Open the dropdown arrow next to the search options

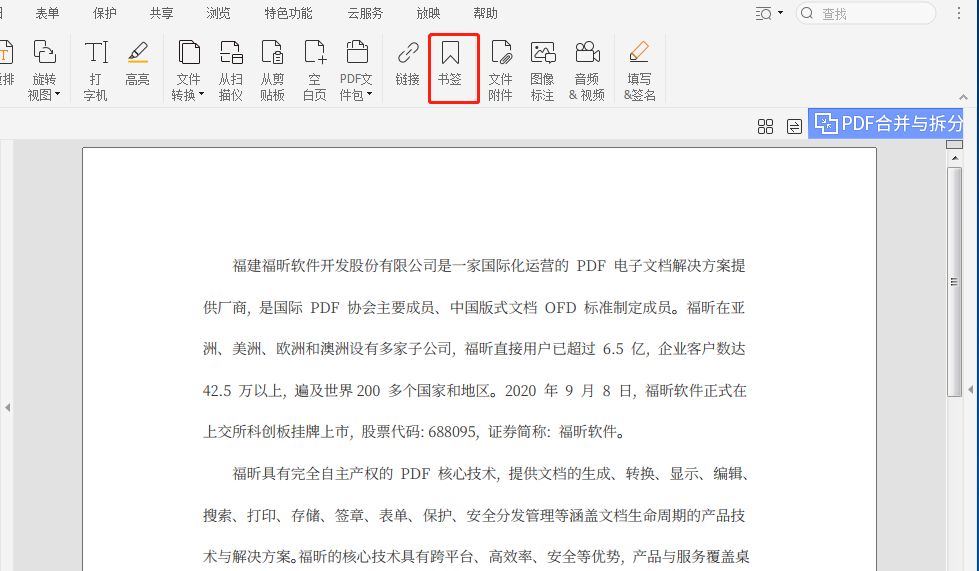tap(780, 13)
